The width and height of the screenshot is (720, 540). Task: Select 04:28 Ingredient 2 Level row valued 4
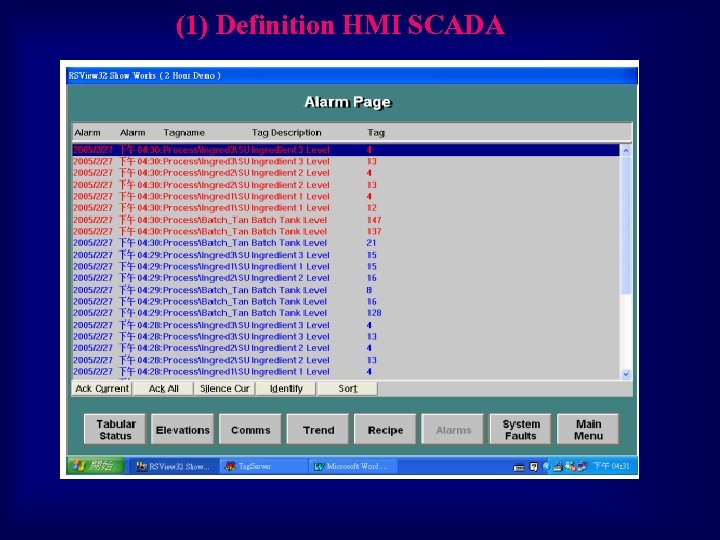point(346,348)
